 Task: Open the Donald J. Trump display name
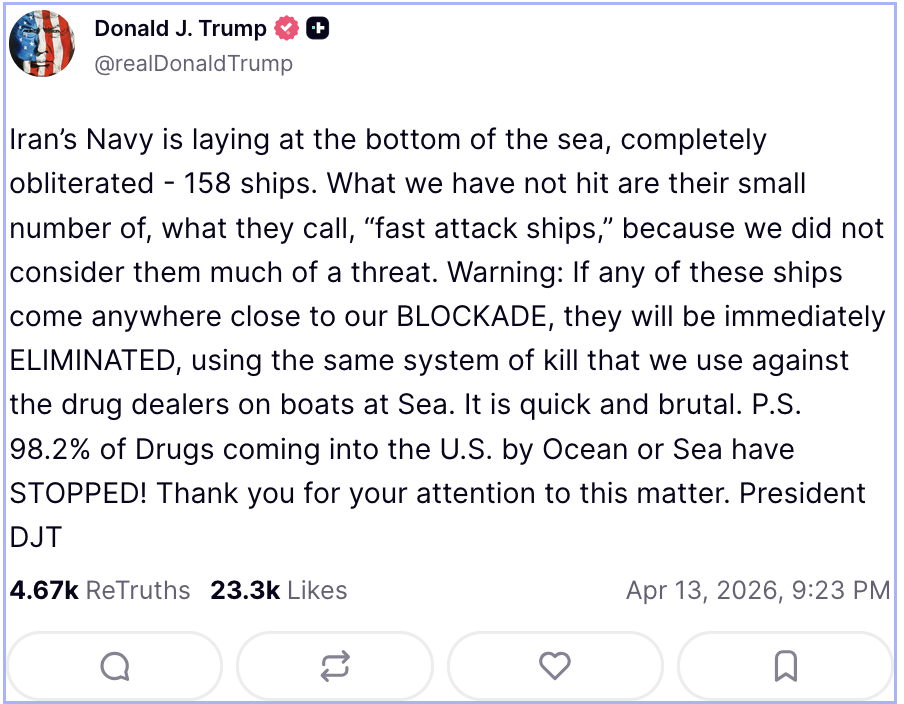click(x=180, y=29)
